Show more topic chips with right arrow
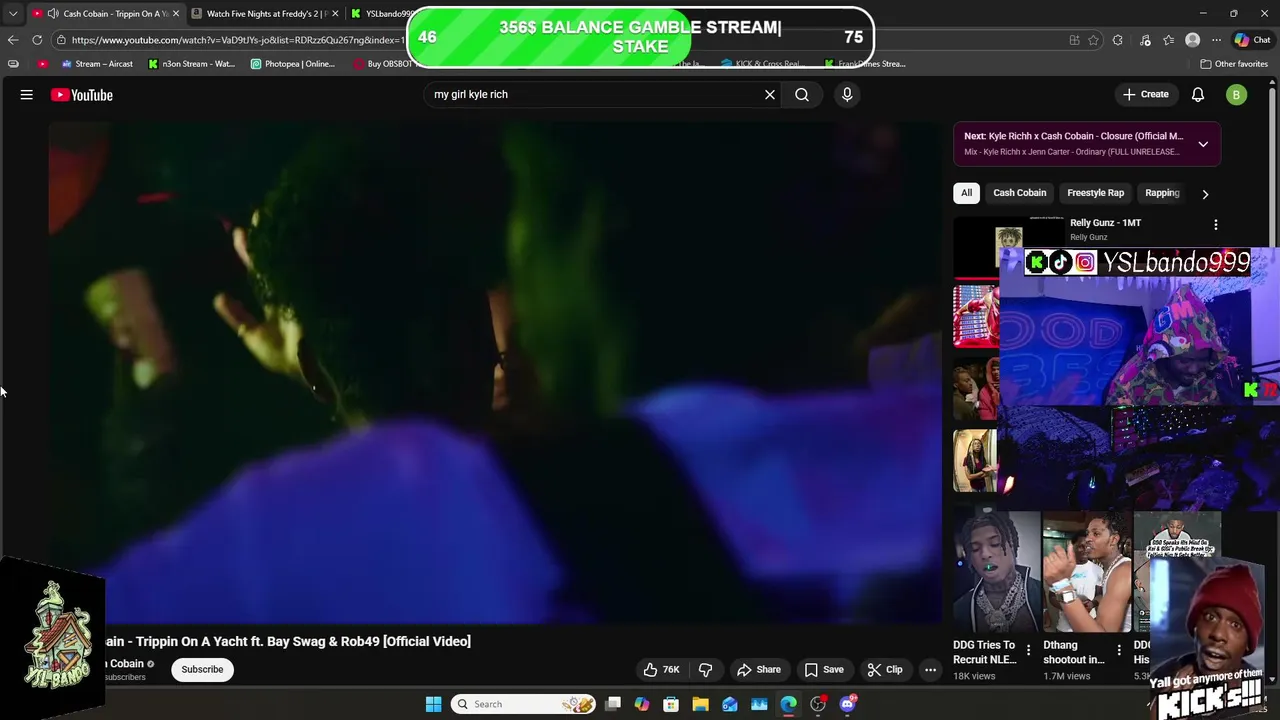 1205,194
